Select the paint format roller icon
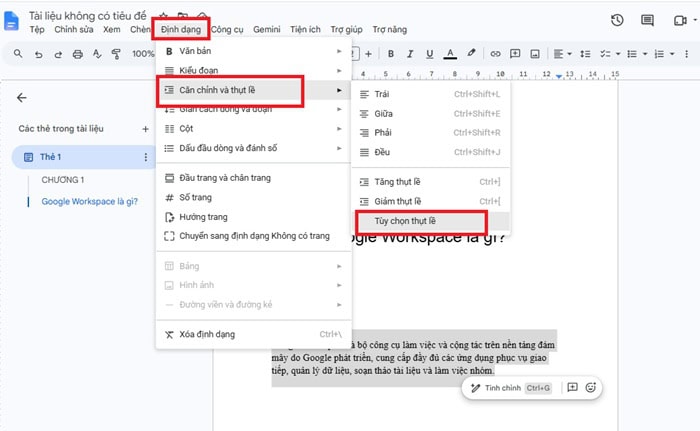Screen dimensions: 700x431 116,54
